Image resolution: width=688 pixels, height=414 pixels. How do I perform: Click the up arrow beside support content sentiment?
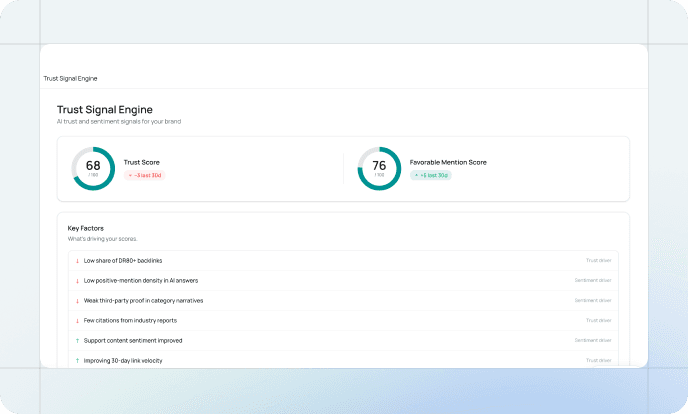click(77, 340)
